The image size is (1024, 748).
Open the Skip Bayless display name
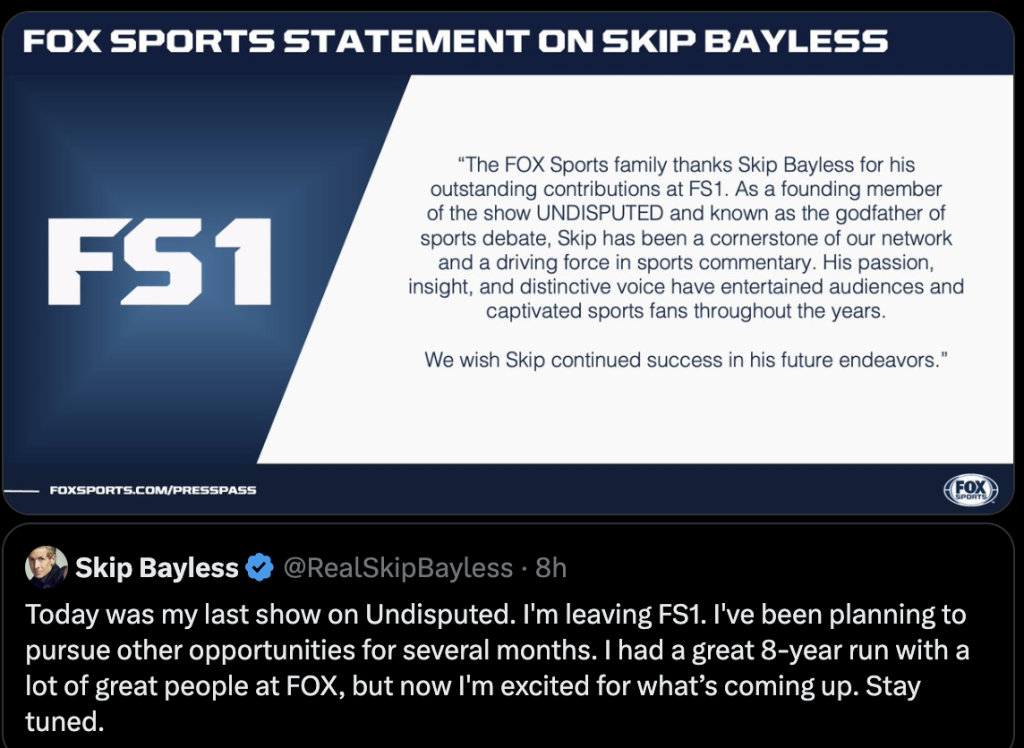tap(157, 569)
